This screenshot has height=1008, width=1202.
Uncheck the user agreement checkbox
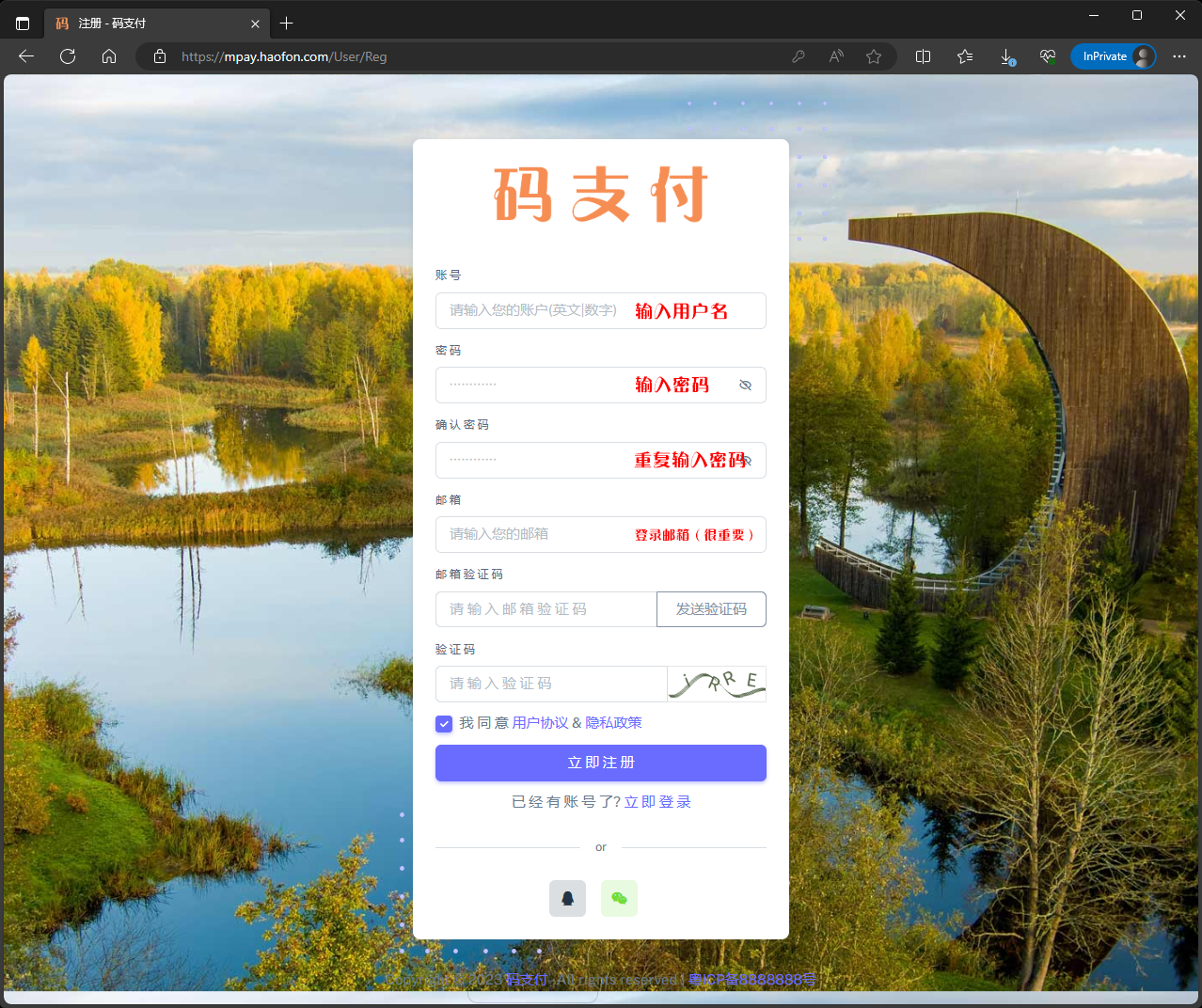point(444,723)
